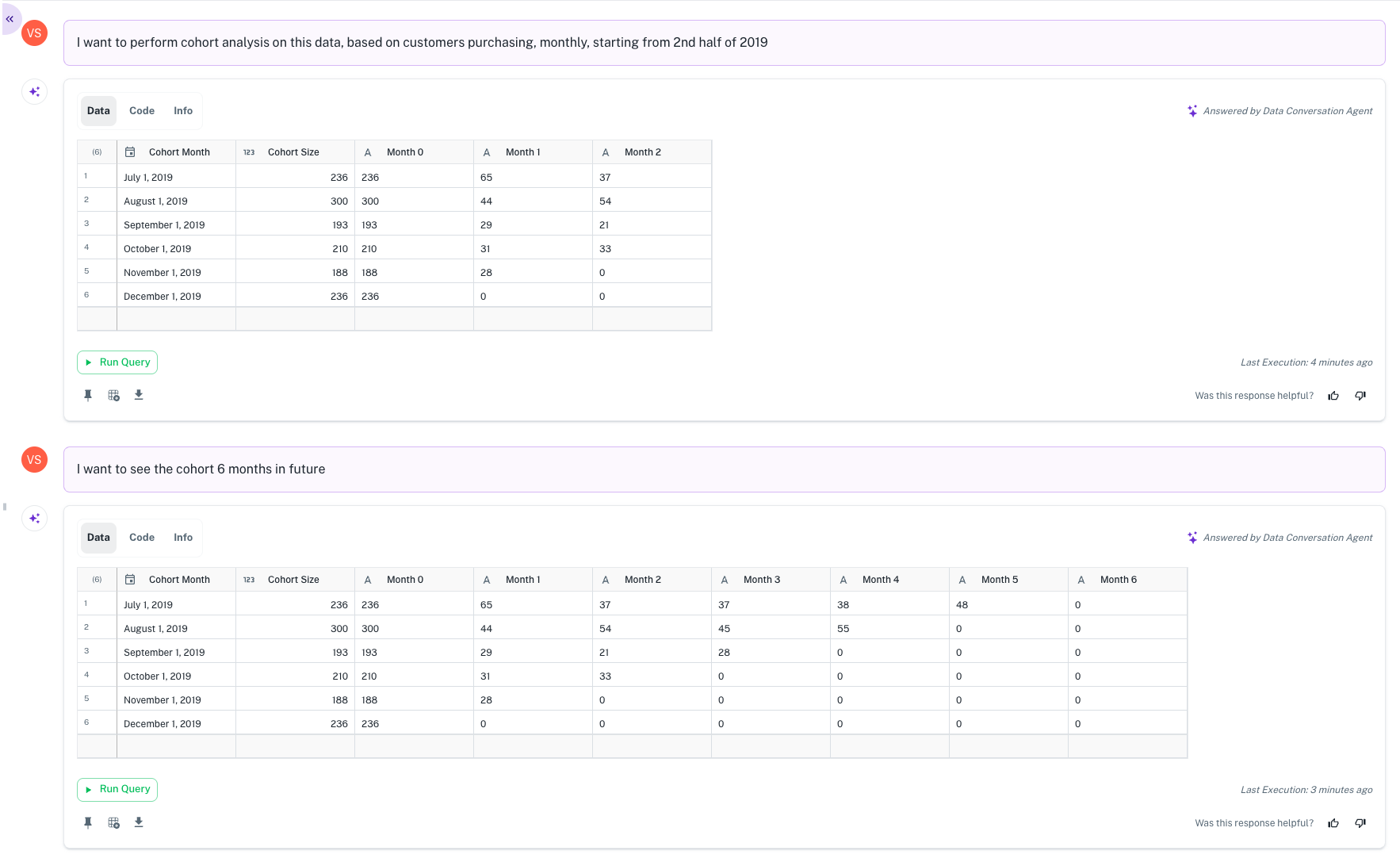Viewport: 1400px width, 866px height.
Task: Click add-to-table icon under second result
Action: (x=113, y=822)
